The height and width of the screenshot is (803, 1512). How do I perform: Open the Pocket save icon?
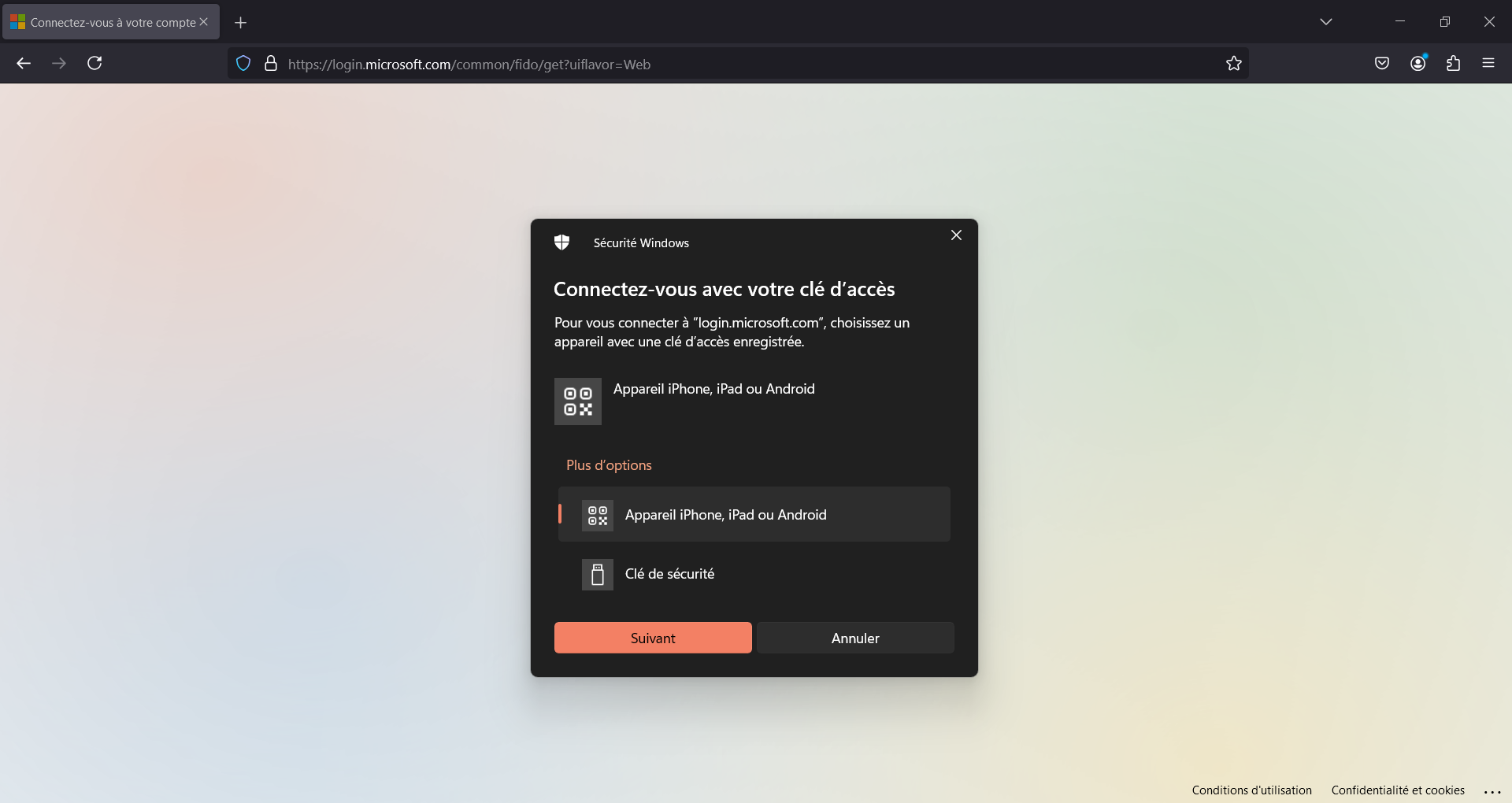pyautogui.click(x=1381, y=64)
